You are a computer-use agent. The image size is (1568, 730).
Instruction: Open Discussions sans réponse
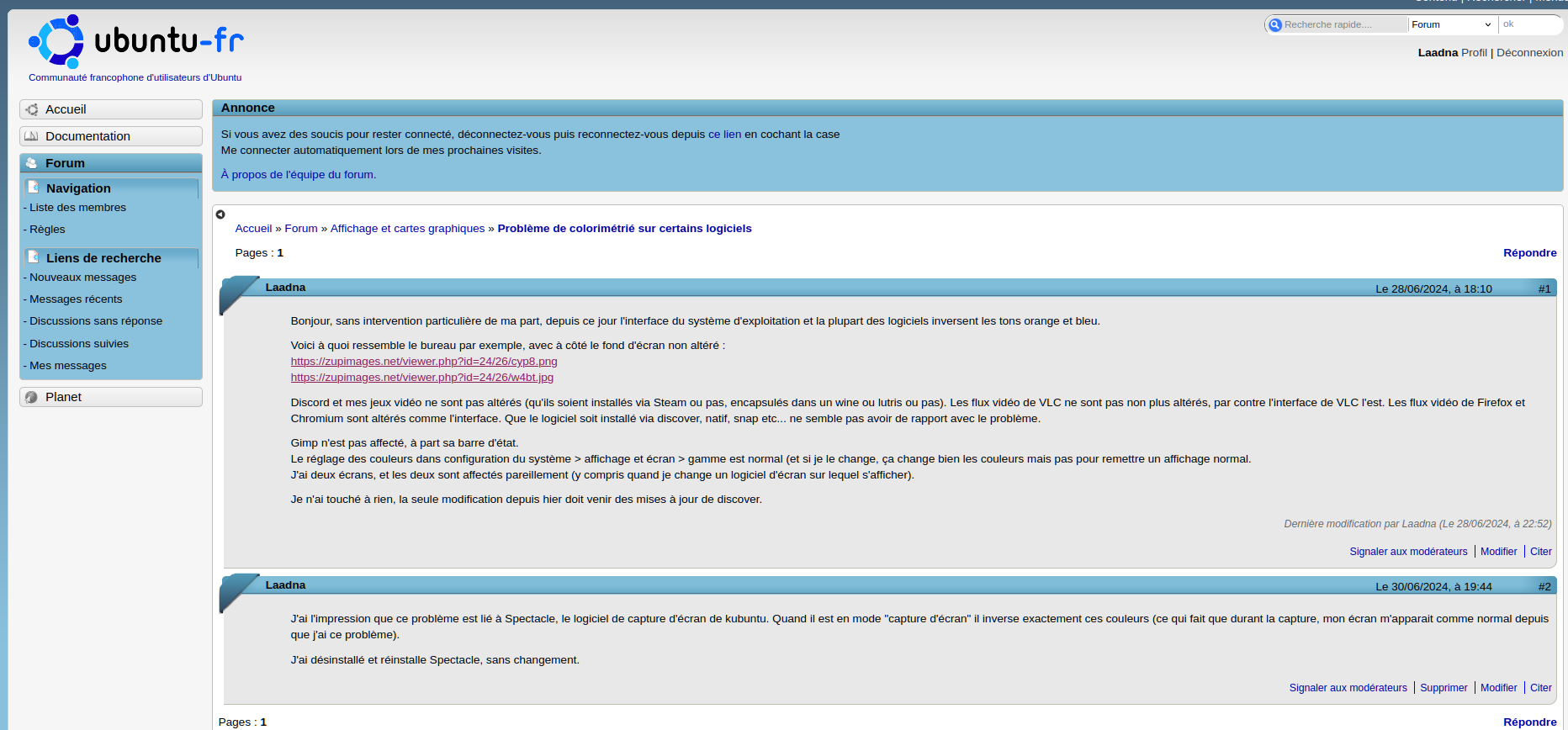(96, 321)
